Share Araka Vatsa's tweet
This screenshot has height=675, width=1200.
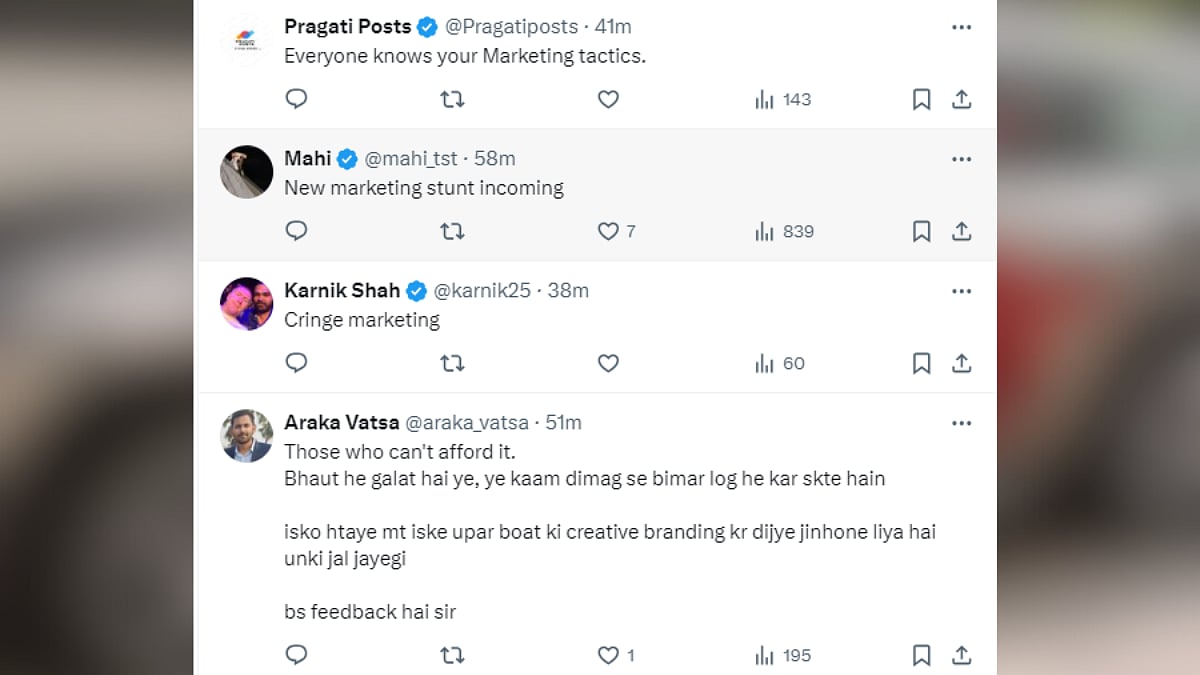(961, 655)
